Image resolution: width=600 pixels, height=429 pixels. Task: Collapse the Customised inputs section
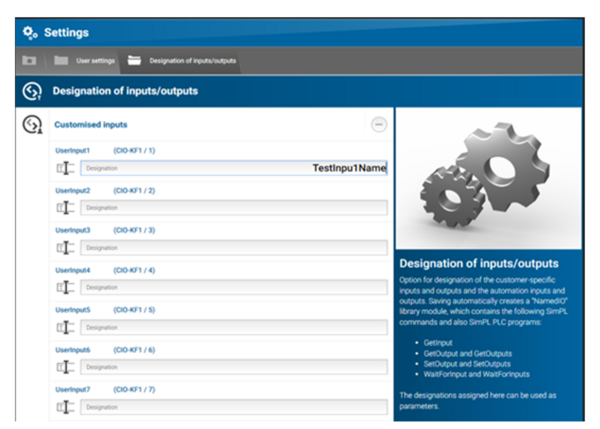pos(379,125)
